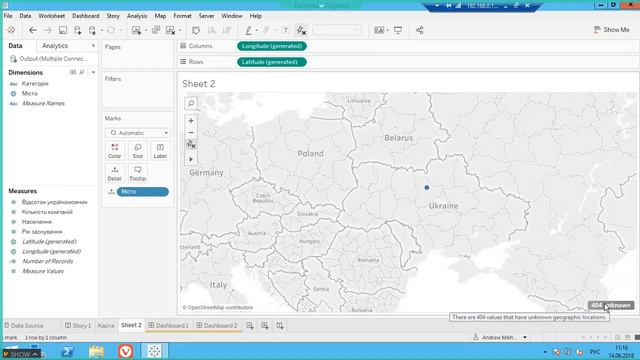Open the Clear Sheet dropdown arrow
Viewport: 640px width, 360px height.
pyautogui.click(x=180, y=30)
